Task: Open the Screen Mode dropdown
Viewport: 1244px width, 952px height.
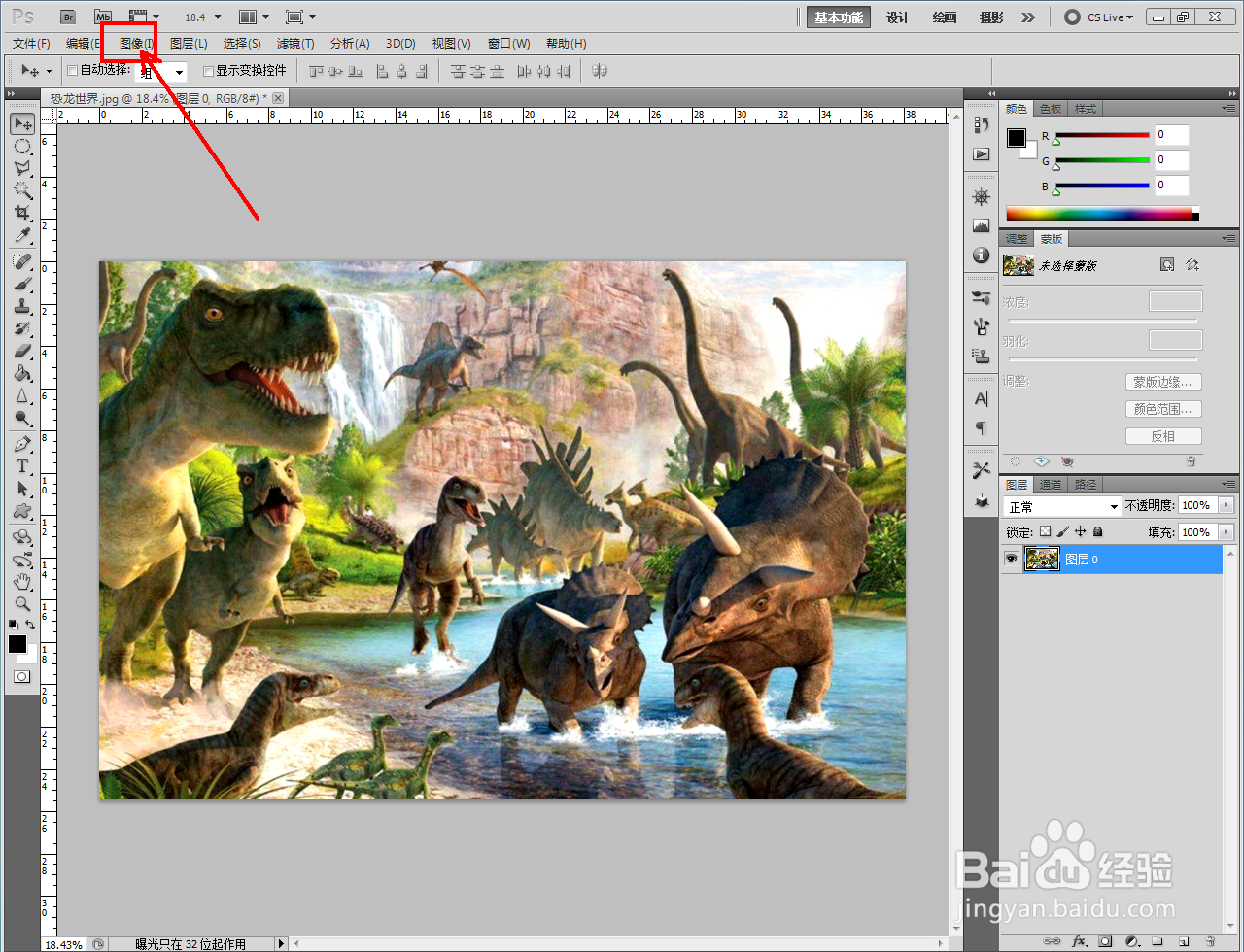Action: click(x=300, y=17)
